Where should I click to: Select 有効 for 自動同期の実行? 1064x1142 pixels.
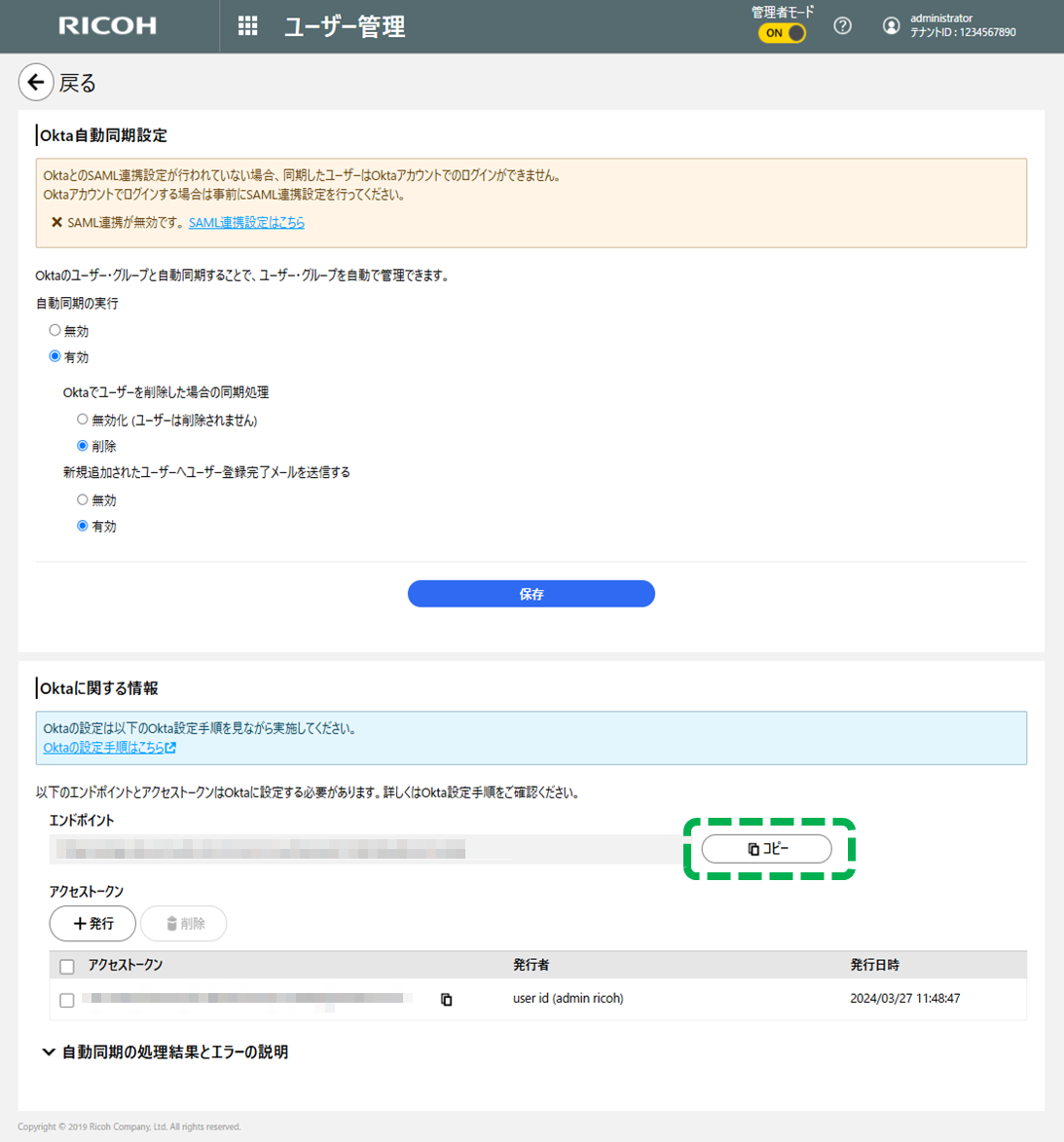click(55, 357)
